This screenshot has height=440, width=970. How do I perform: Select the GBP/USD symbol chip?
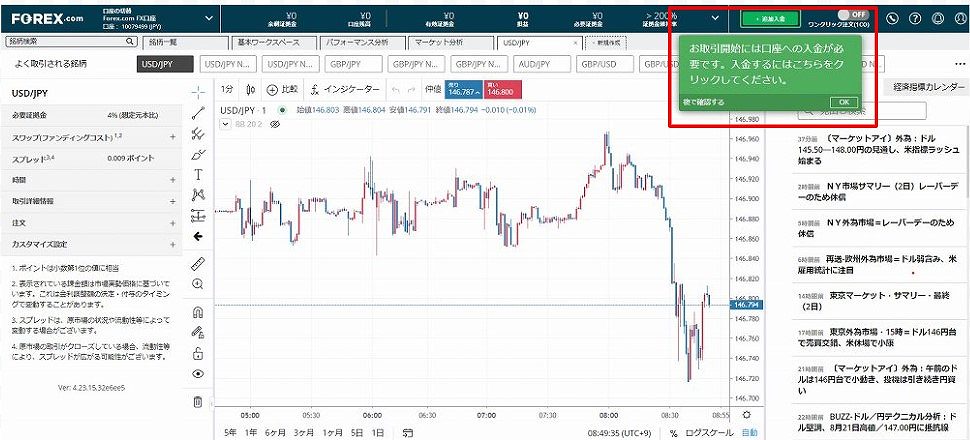pyautogui.click(x=606, y=64)
